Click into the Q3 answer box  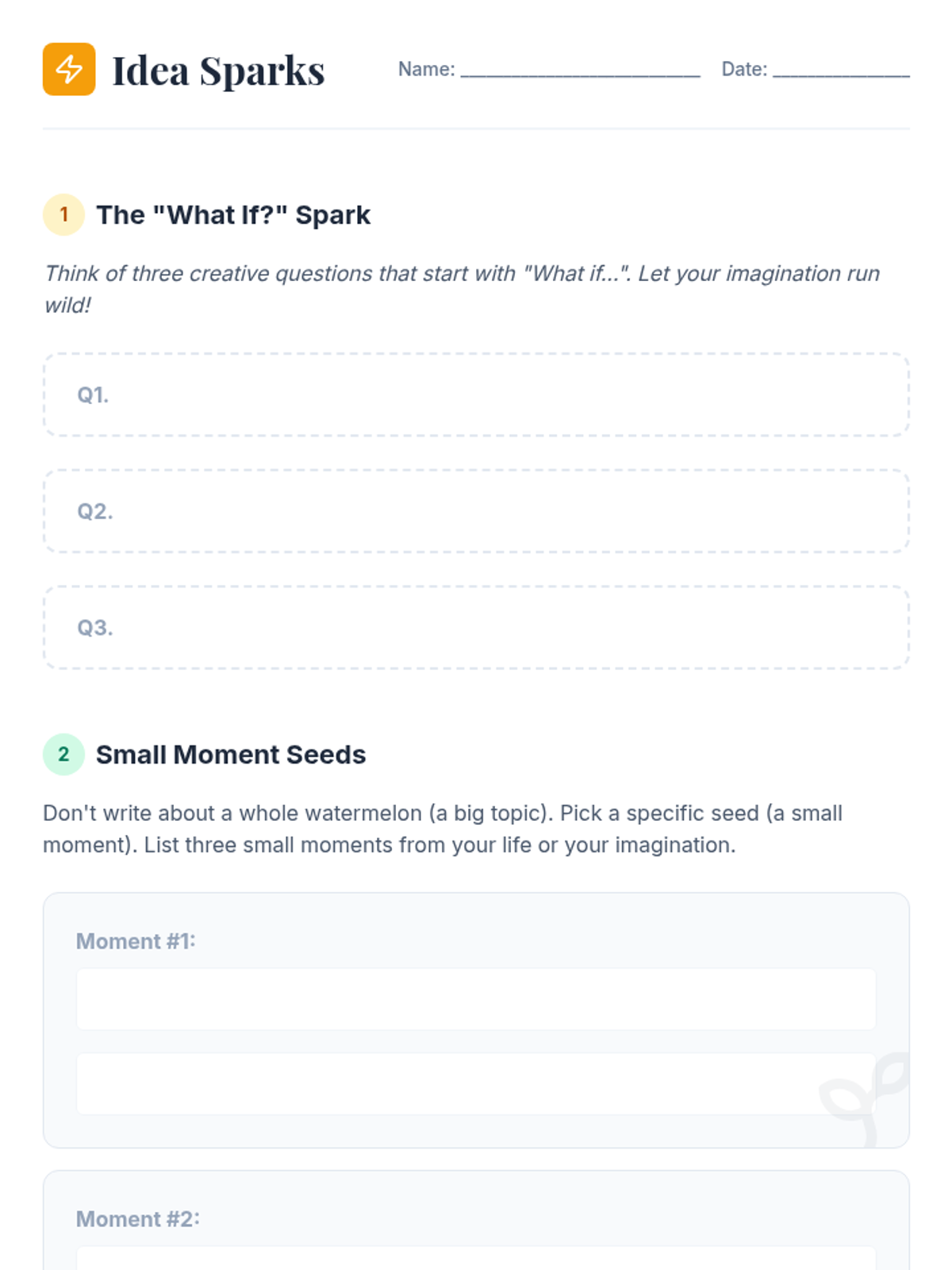click(476, 628)
